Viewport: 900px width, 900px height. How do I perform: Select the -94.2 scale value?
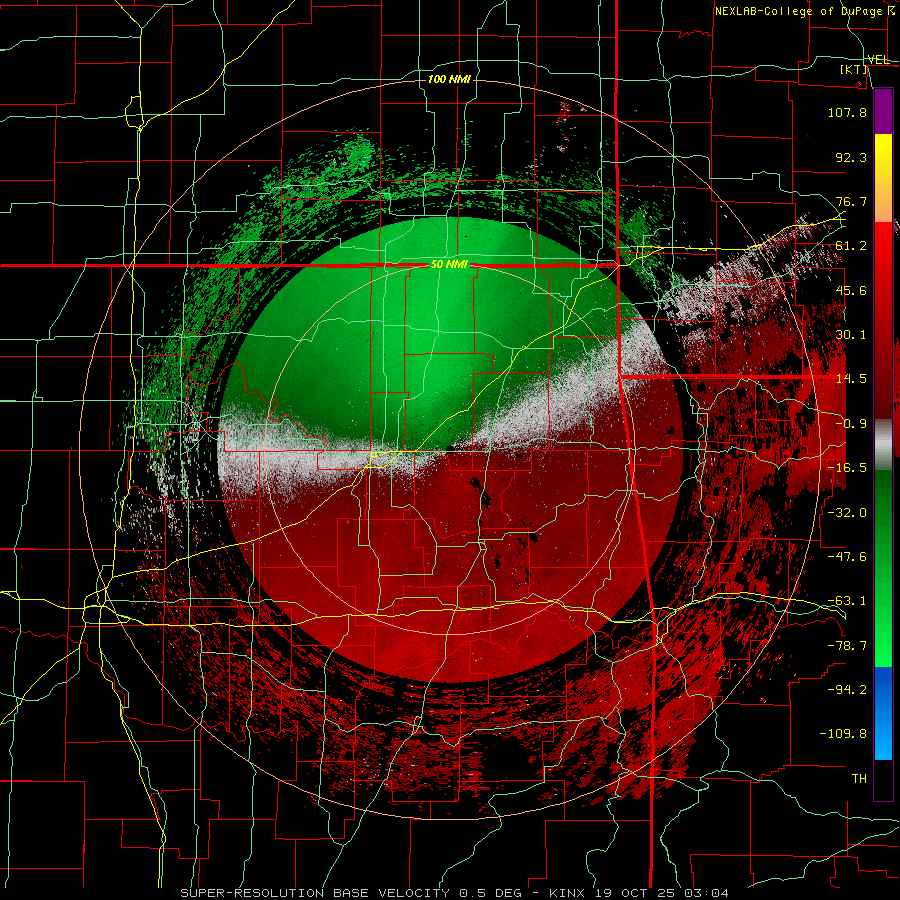click(847, 690)
